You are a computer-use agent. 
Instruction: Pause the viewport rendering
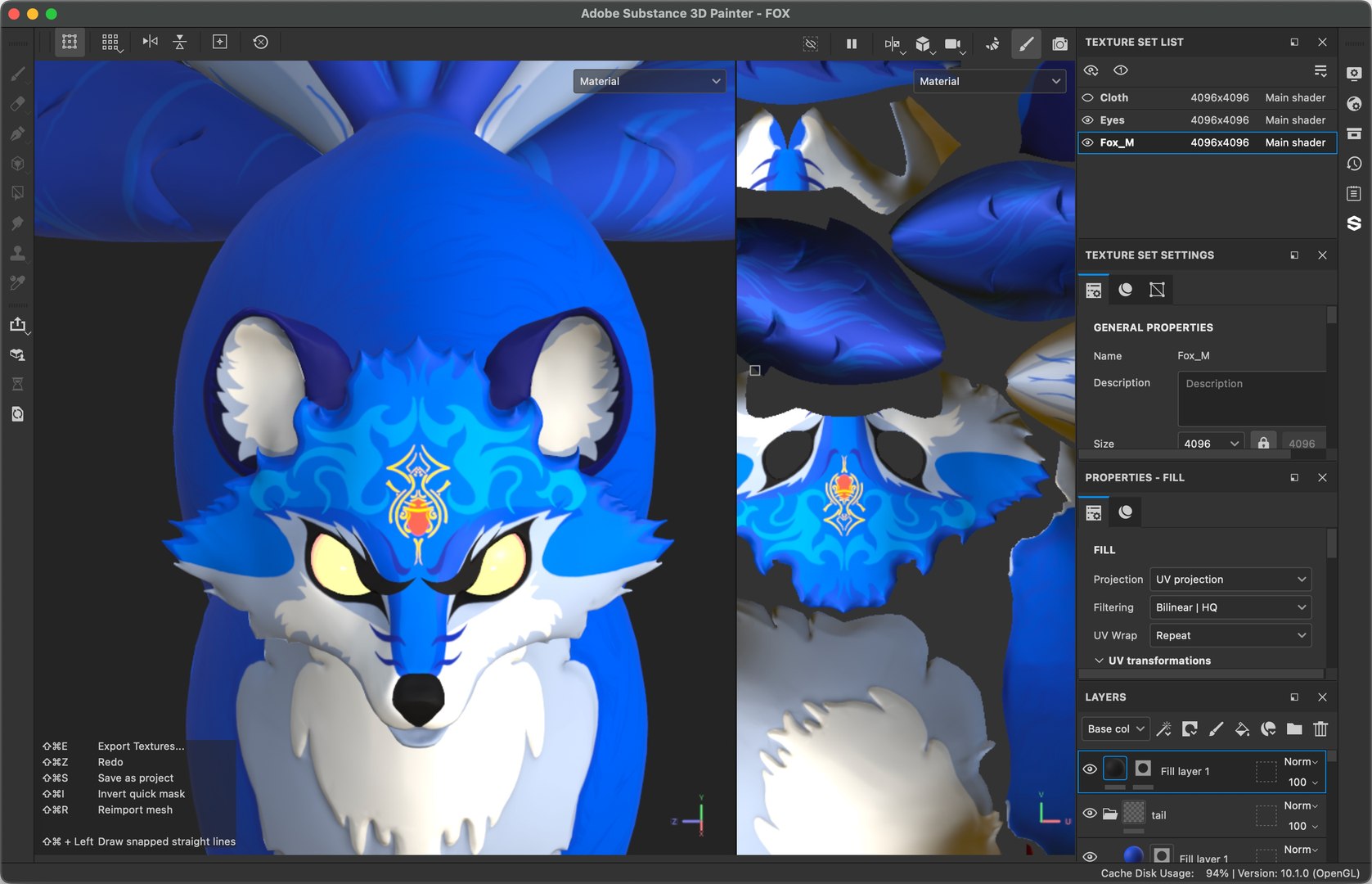pos(851,43)
